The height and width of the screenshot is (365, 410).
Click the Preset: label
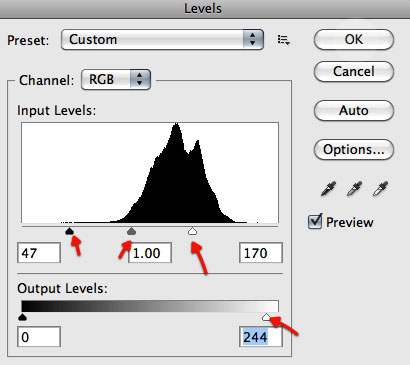[x=28, y=40]
